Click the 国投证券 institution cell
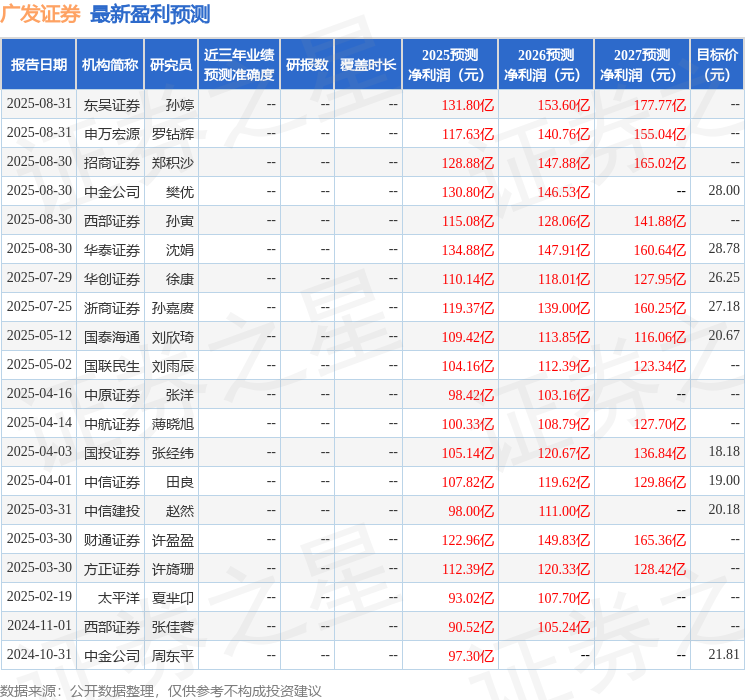Image resolution: width=745 pixels, height=700 pixels. (112, 453)
